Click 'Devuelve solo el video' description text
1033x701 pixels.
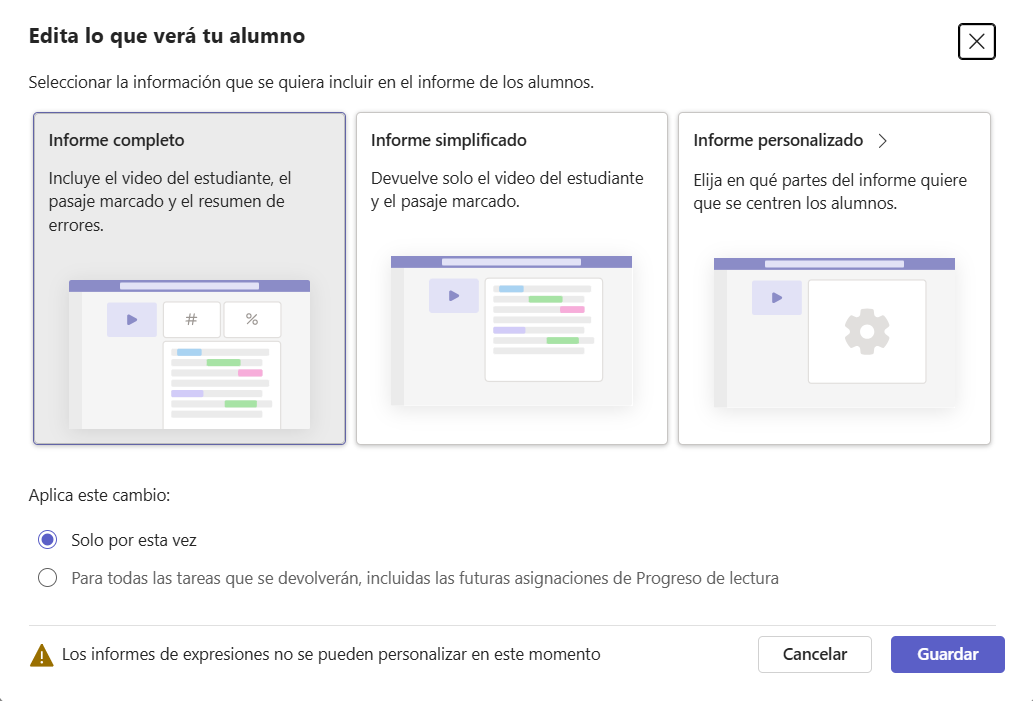click(x=507, y=190)
